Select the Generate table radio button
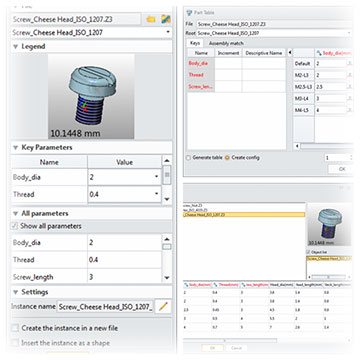The width and height of the screenshot is (360, 360). tap(188, 158)
